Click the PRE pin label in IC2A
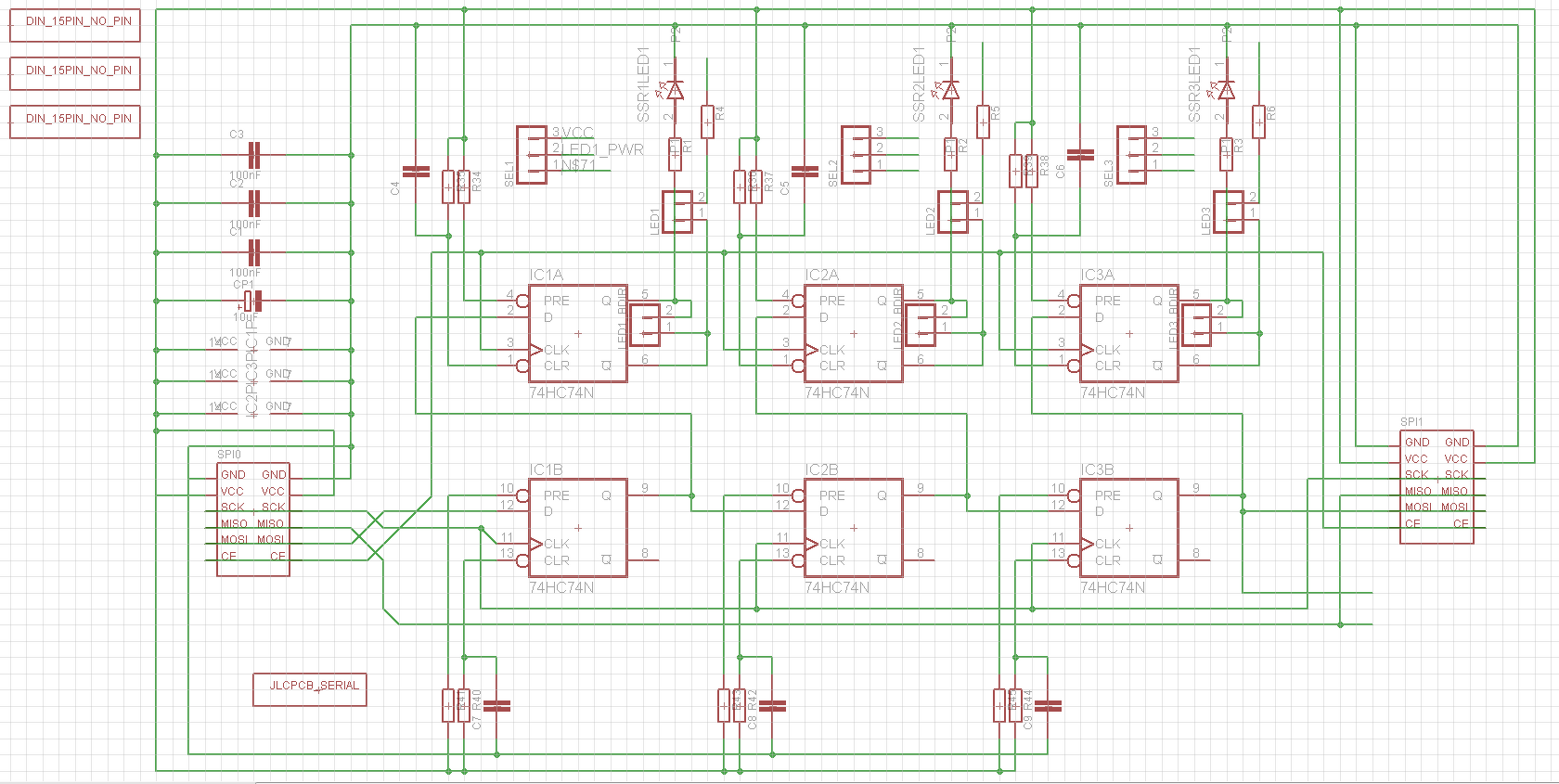 (832, 301)
